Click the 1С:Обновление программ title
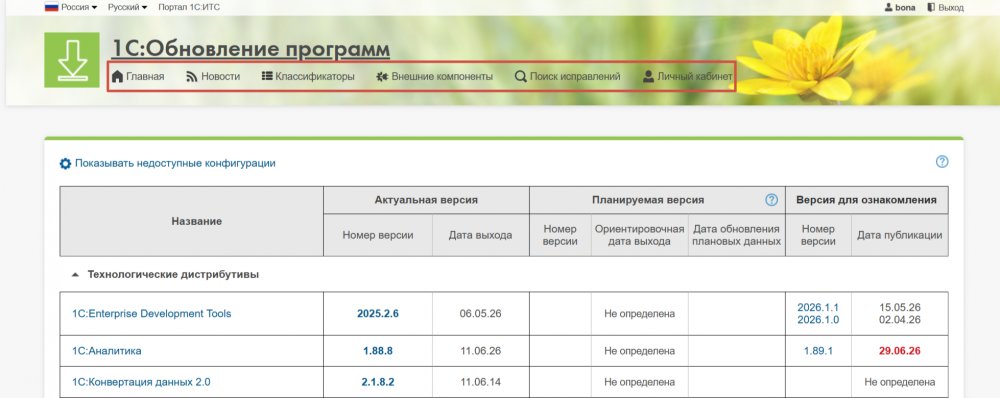Image resolution: width=1000 pixels, height=398 pixels. pos(251,49)
